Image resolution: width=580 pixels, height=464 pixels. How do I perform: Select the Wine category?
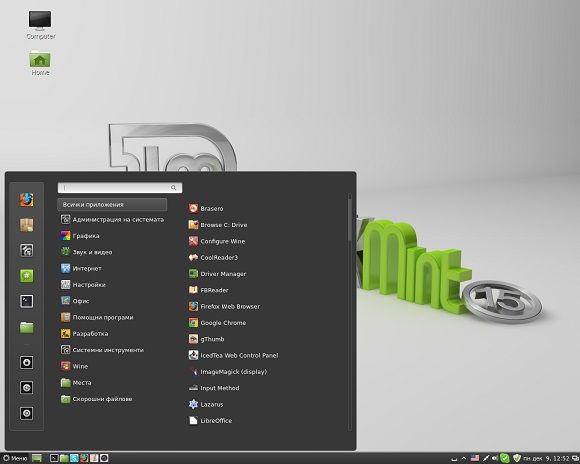pos(74,366)
